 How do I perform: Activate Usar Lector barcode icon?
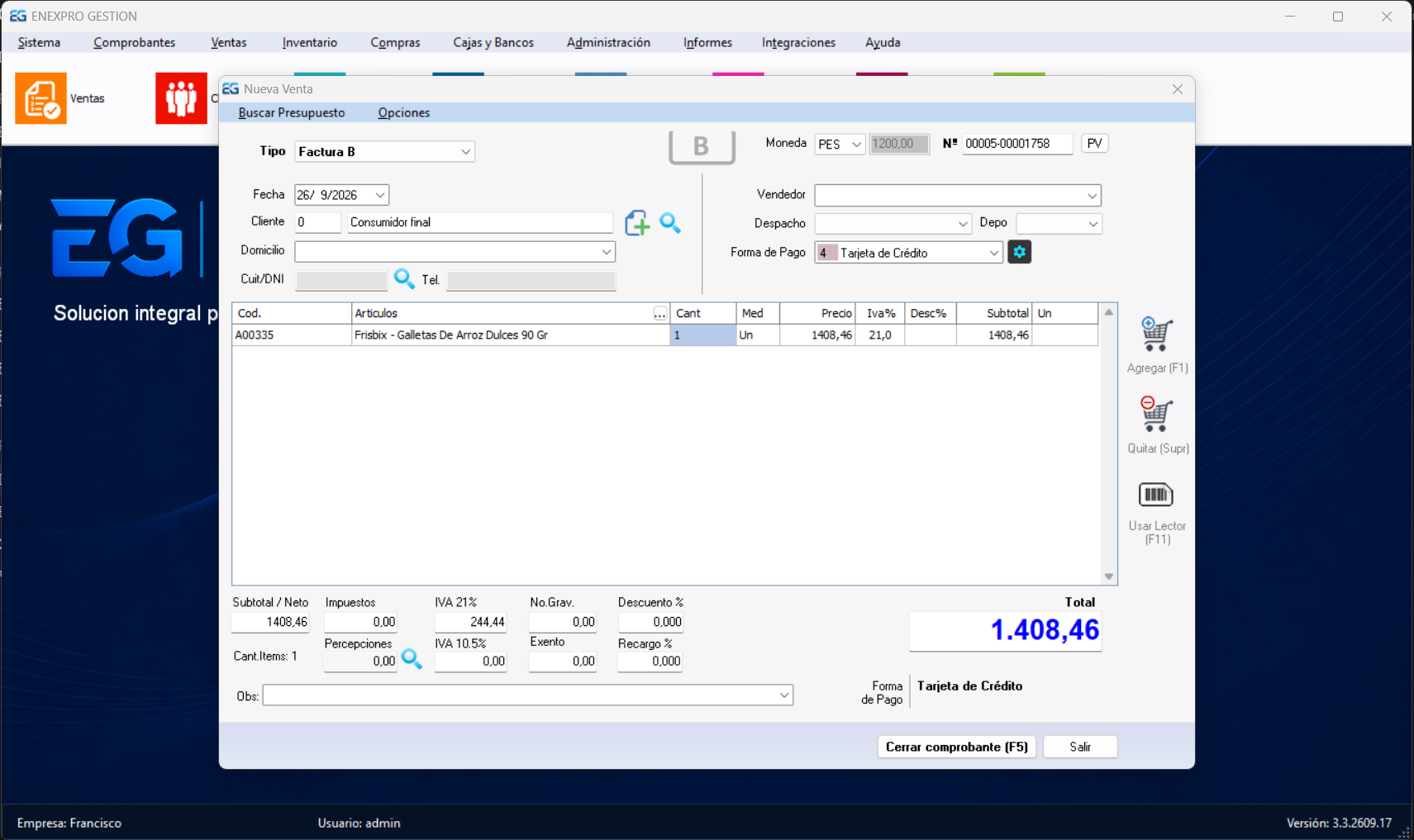1156,495
